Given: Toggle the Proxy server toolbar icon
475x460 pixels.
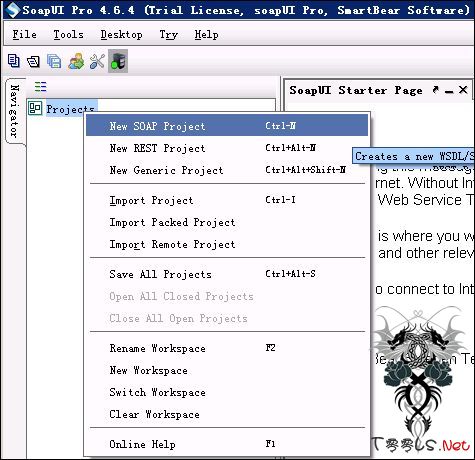Looking at the screenshot, I should coord(118,61).
